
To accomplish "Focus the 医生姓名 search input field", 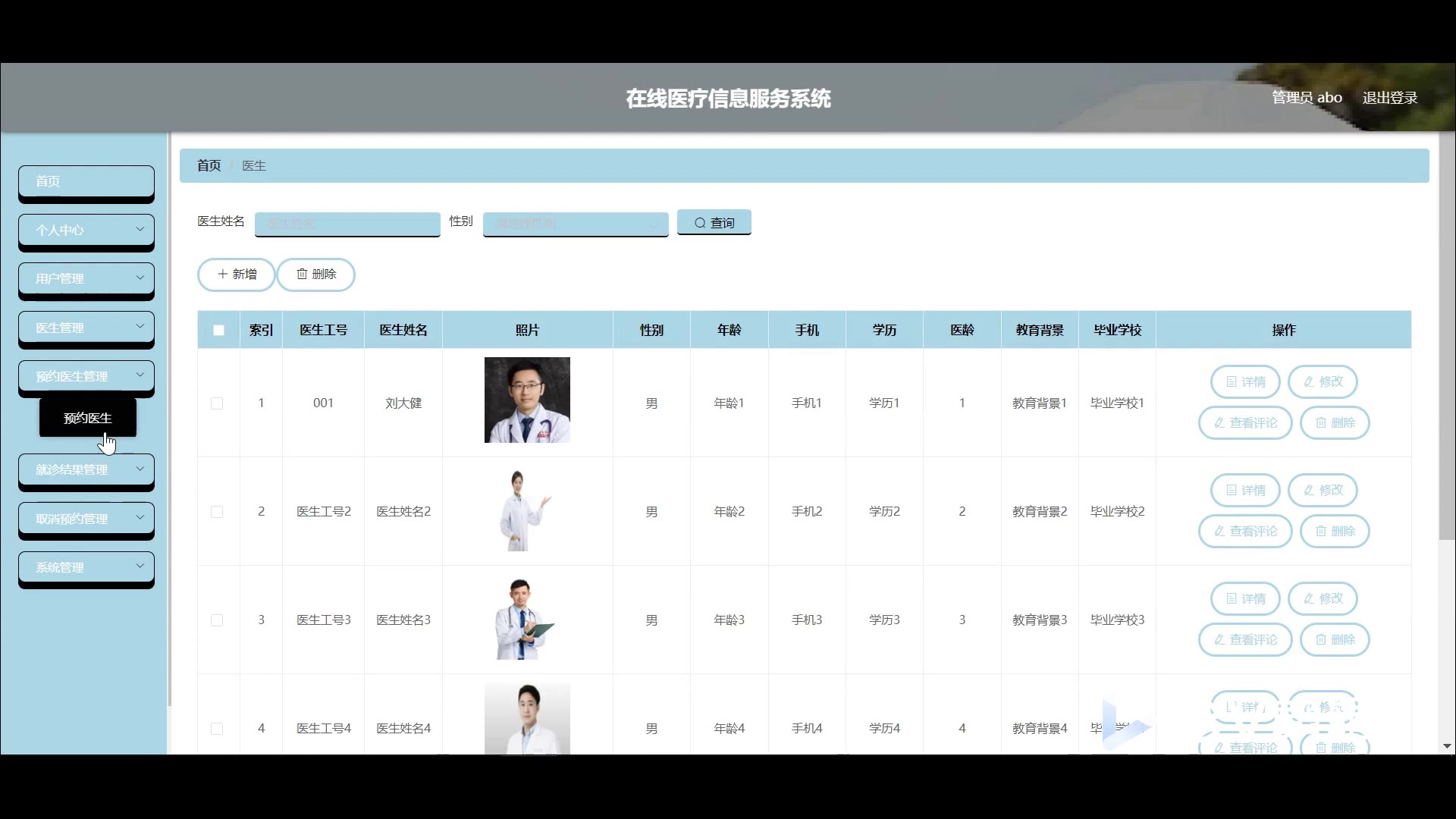I will (x=347, y=224).
